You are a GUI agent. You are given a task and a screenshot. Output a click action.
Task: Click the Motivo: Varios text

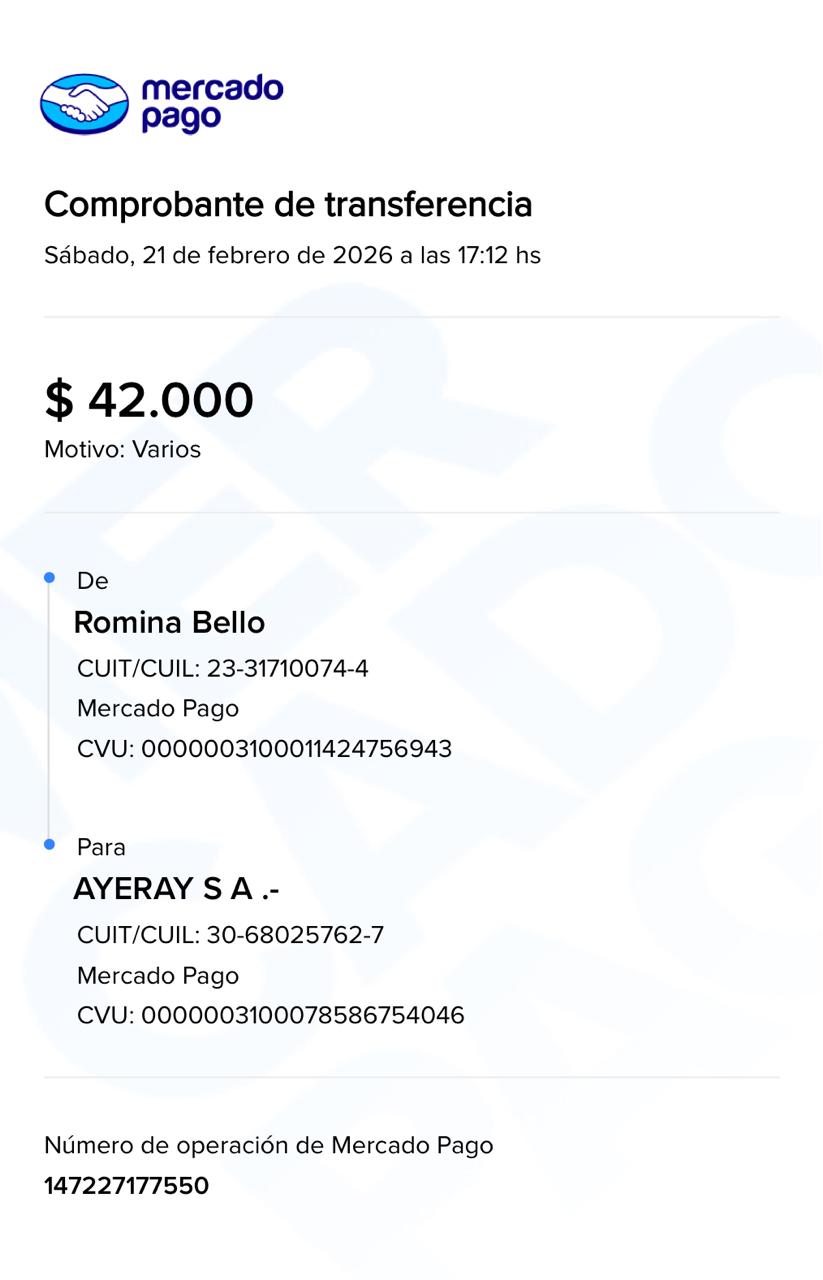[122, 449]
